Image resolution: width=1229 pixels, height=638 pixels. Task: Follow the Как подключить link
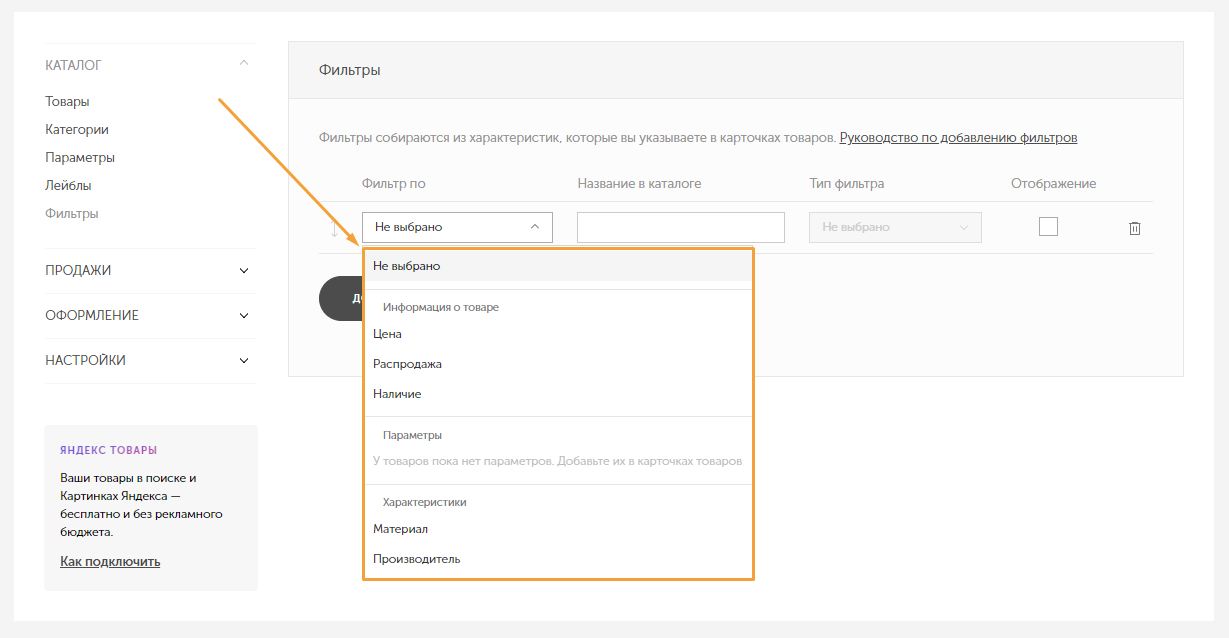coord(110,562)
